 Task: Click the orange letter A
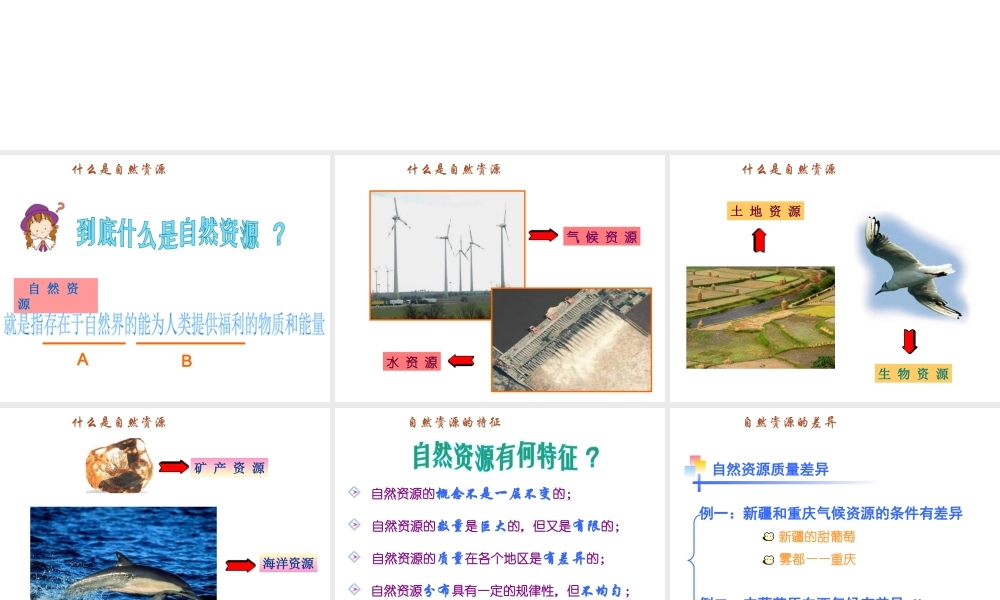click(x=82, y=360)
